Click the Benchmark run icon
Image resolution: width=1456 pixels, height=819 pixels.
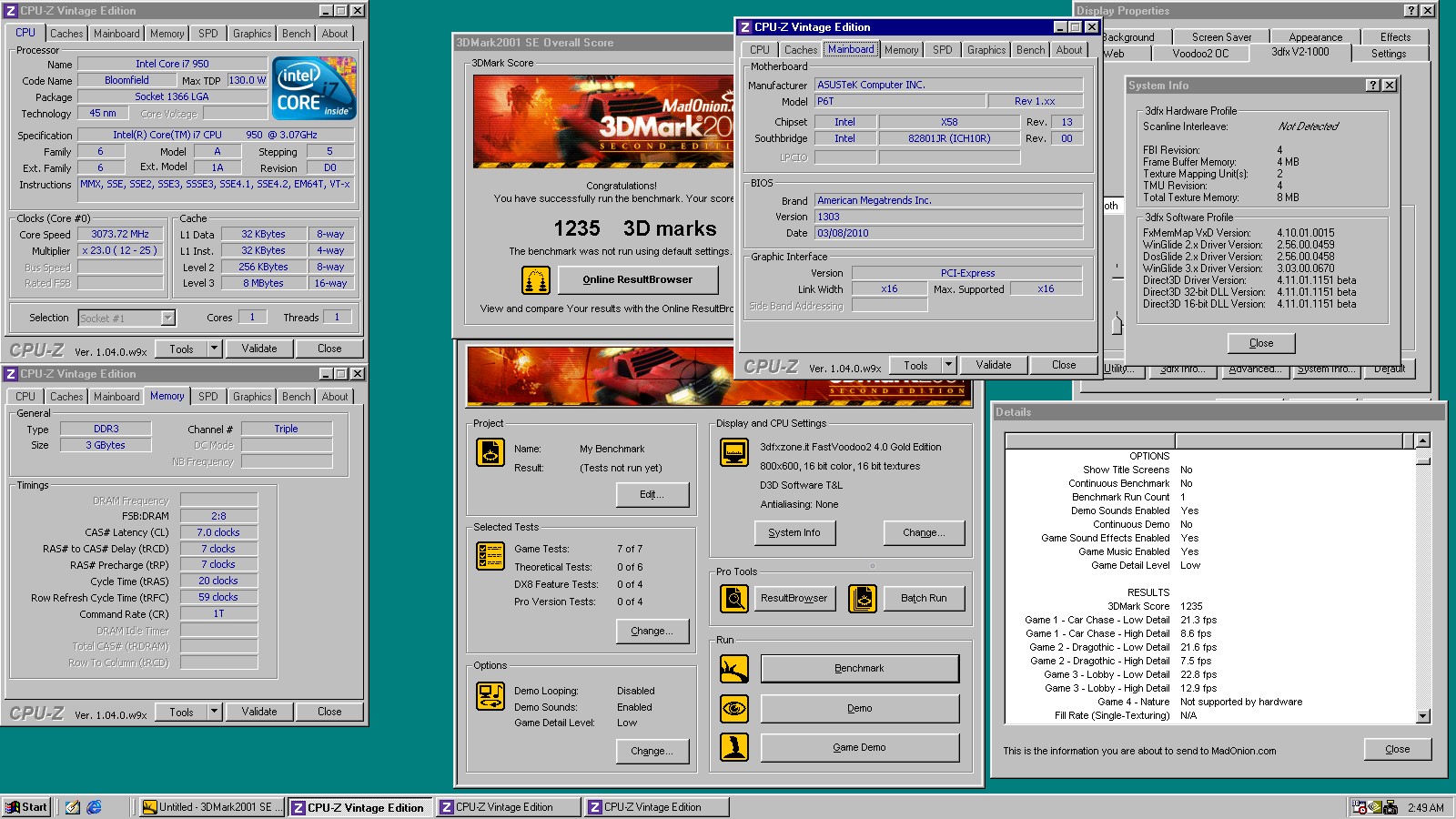(734, 669)
